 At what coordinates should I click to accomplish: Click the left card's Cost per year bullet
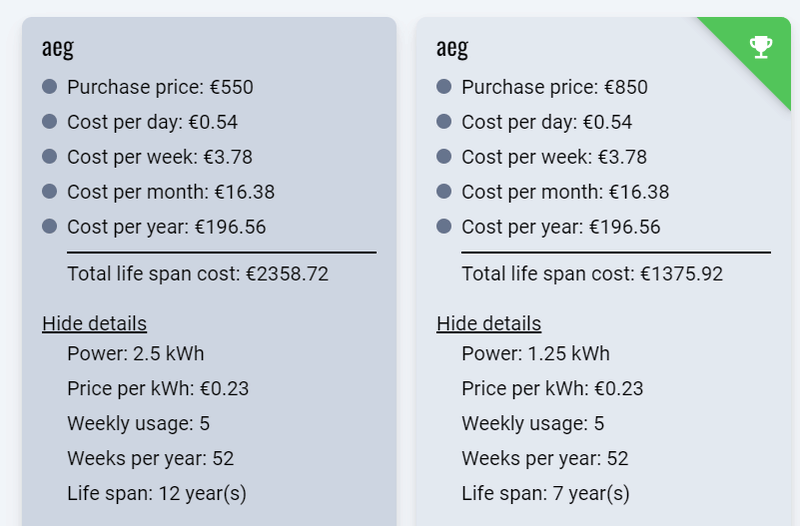coord(49,227)
